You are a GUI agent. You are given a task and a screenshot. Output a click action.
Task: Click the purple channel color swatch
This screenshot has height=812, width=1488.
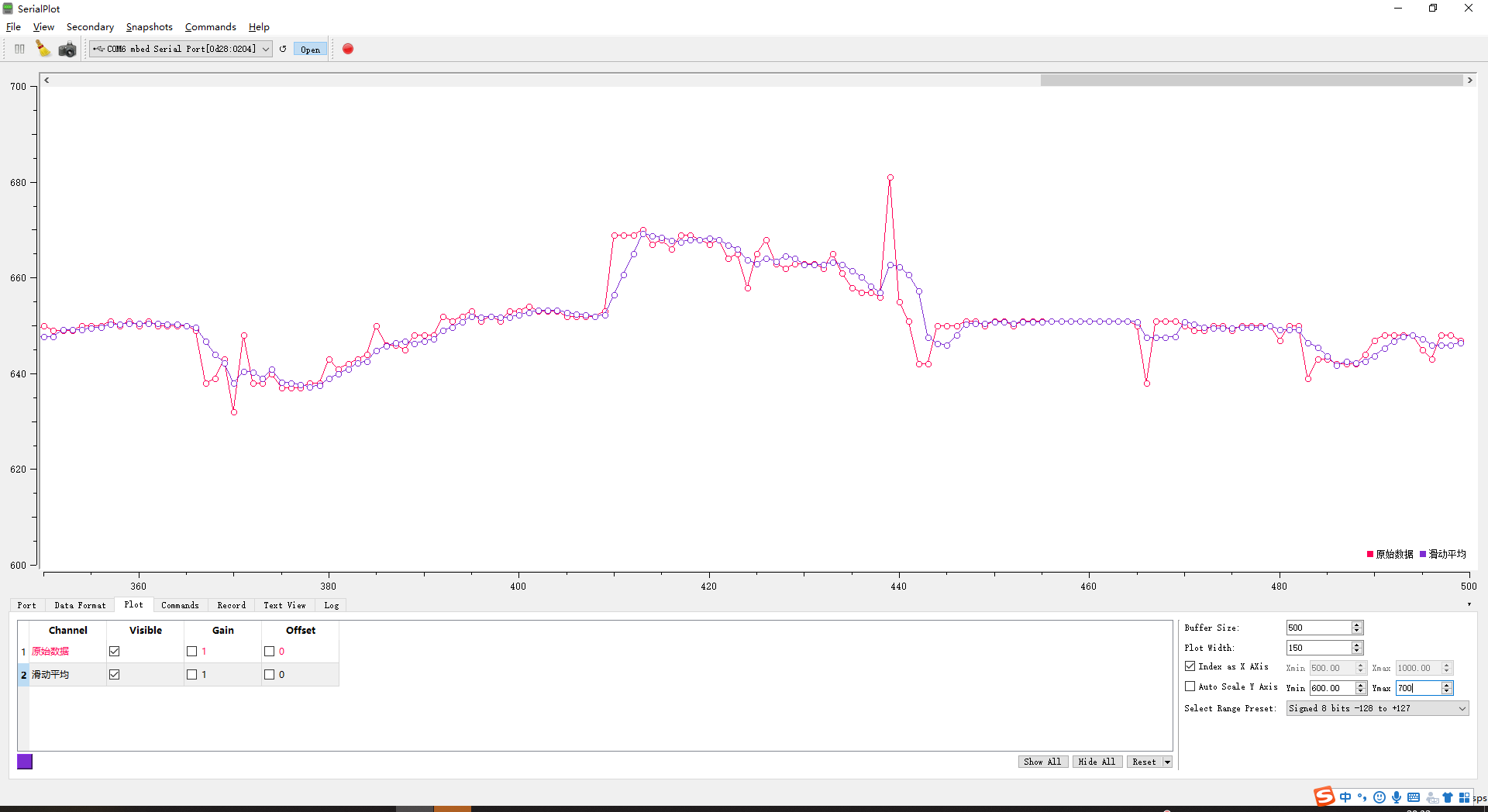pyautogui.click(x=25, y=762)
